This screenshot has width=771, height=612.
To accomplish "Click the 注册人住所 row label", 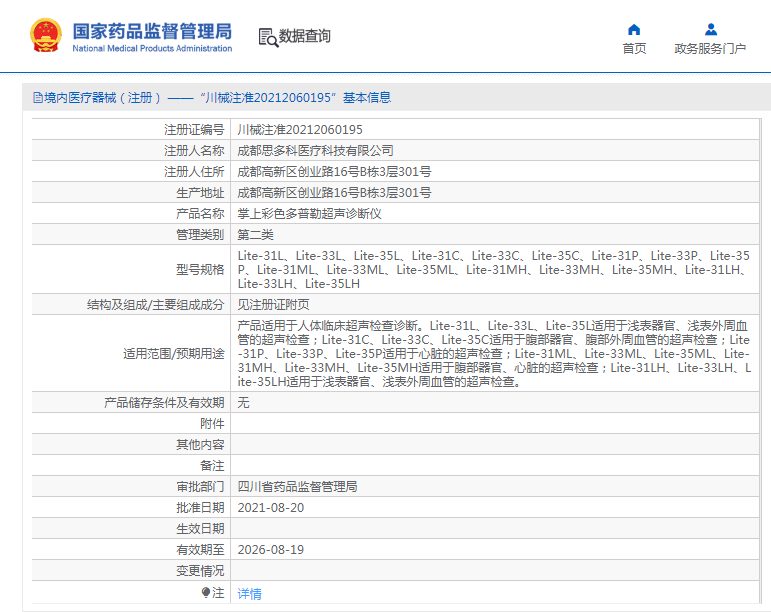I will [x=194, y=172].
